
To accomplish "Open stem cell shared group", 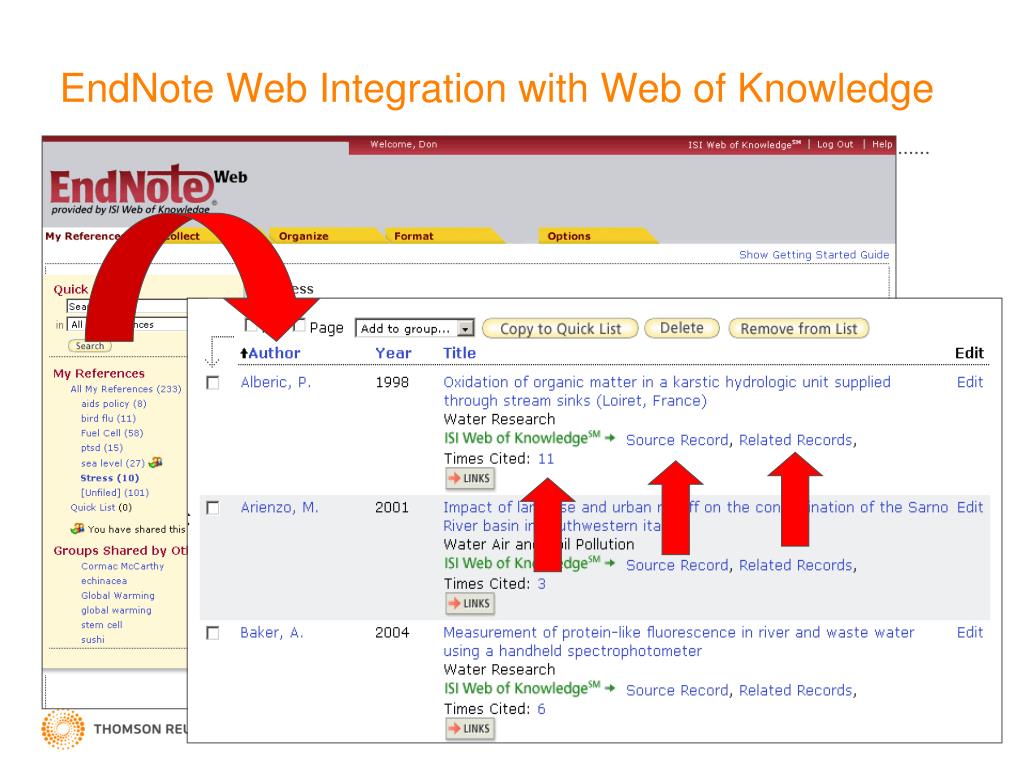I will click(x=101, y=626).
